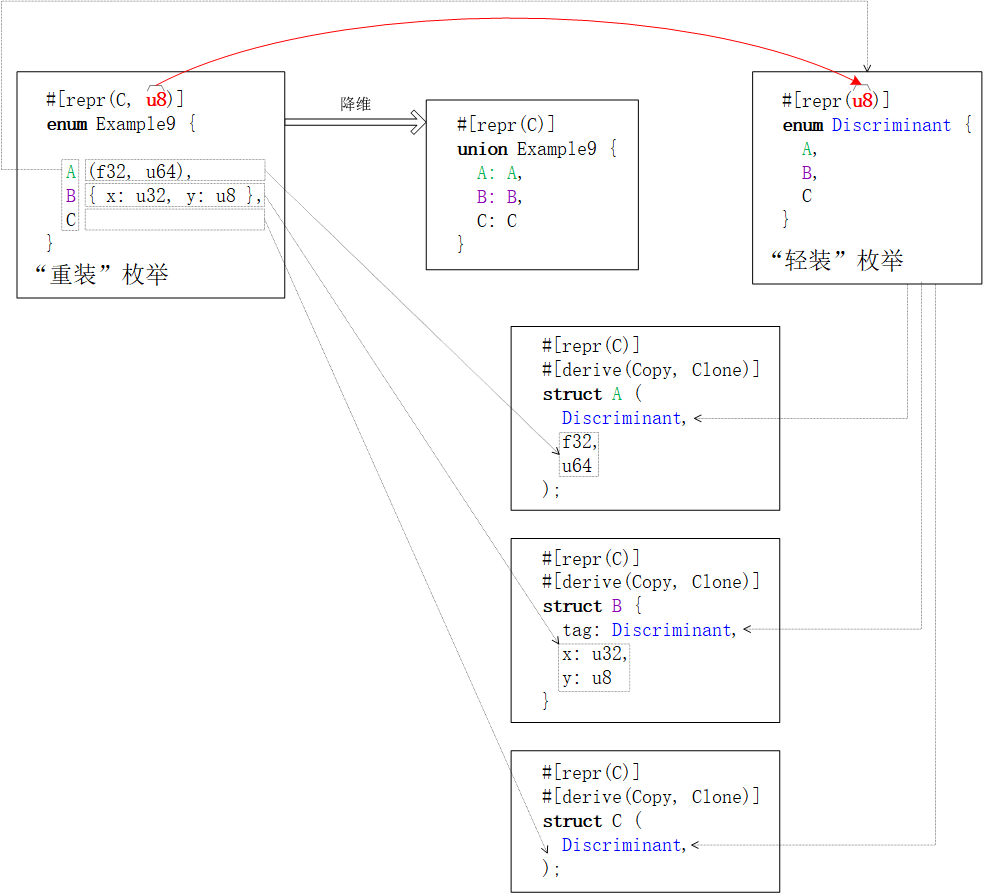
Task: Click the 'u64' field in struct A
Action: point(577,466)
